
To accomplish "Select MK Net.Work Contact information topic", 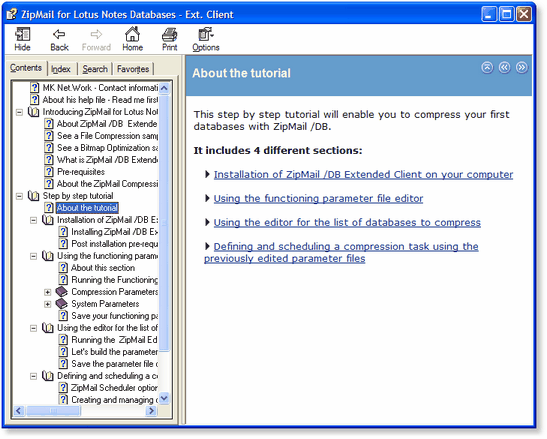I will tap(100, 88).
